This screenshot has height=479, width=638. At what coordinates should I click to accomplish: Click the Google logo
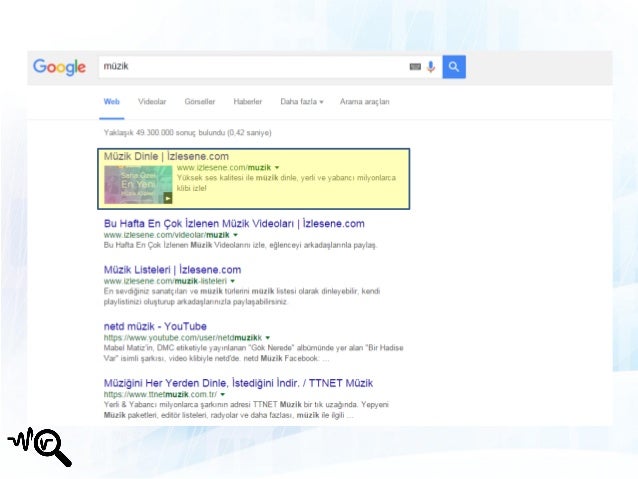tap(59, 67)
